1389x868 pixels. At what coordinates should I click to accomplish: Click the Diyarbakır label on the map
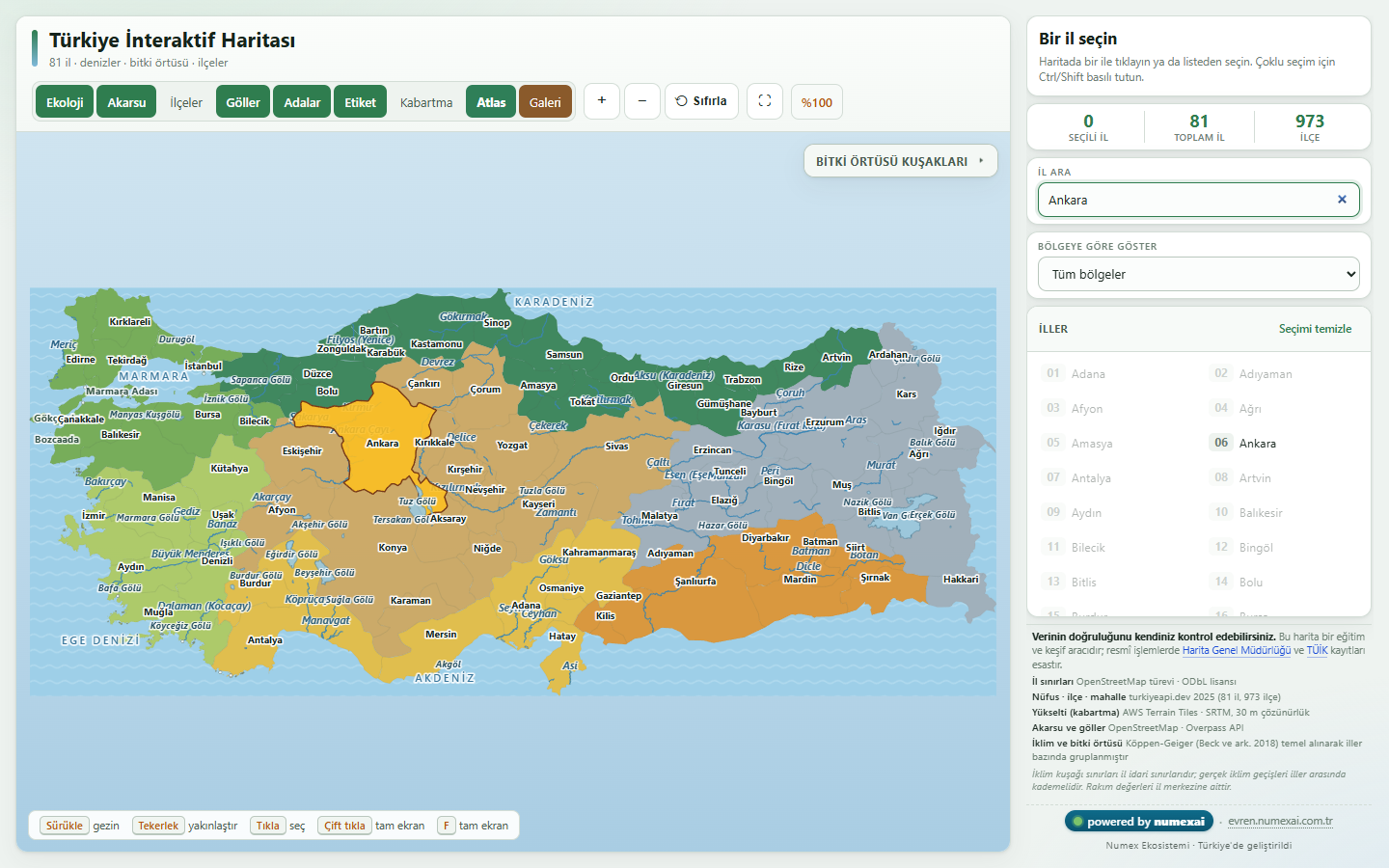[x=765, y=538]
